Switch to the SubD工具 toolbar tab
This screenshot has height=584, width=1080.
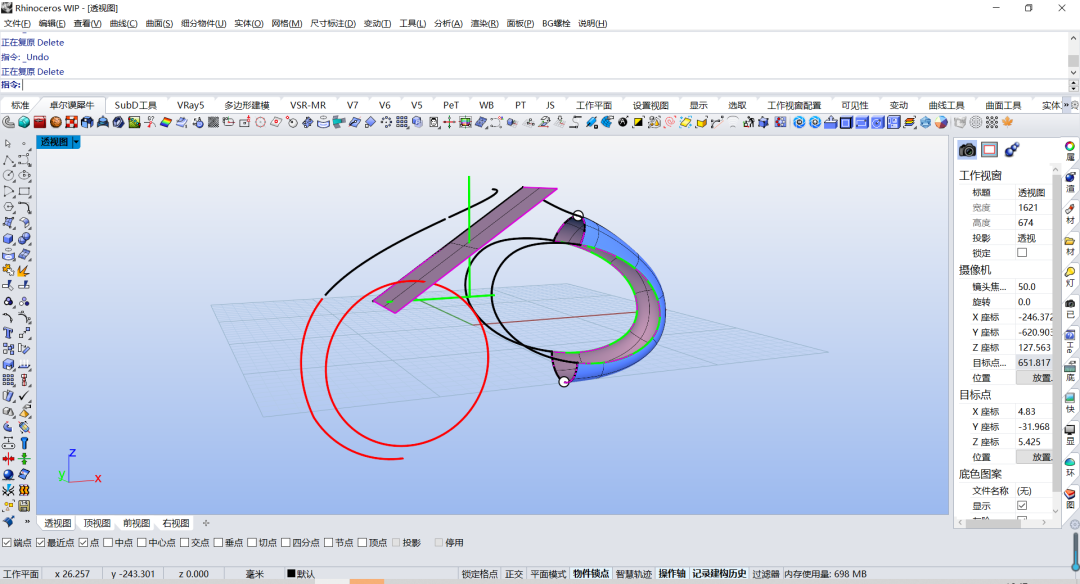tap(136, 105)
